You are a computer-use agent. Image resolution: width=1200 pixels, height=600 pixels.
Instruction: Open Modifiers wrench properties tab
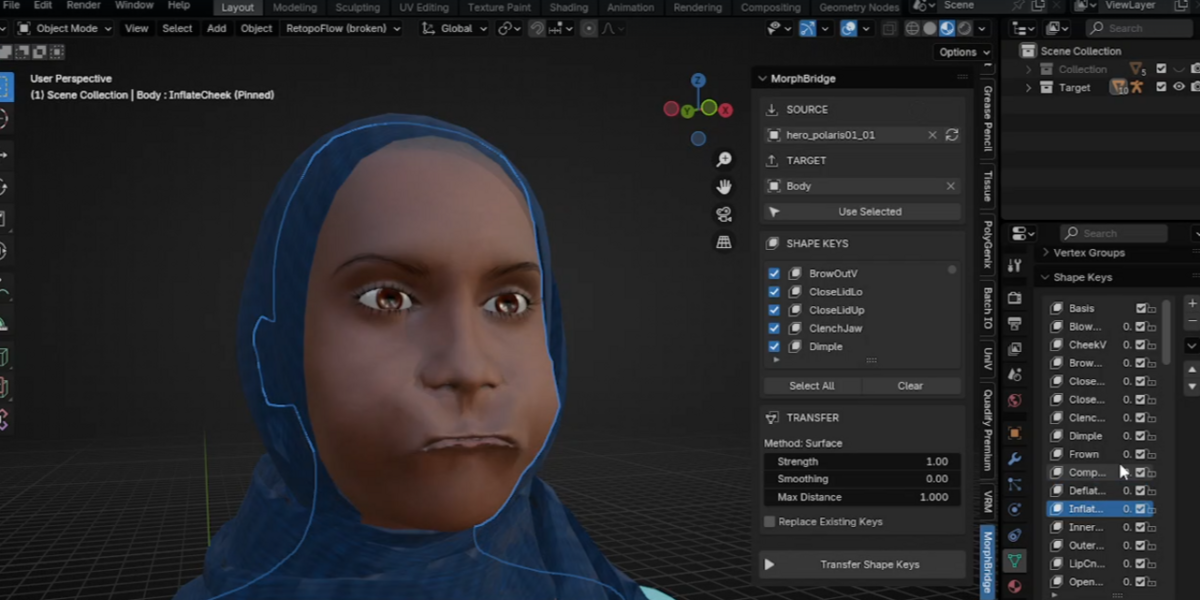pos(1014,459)
